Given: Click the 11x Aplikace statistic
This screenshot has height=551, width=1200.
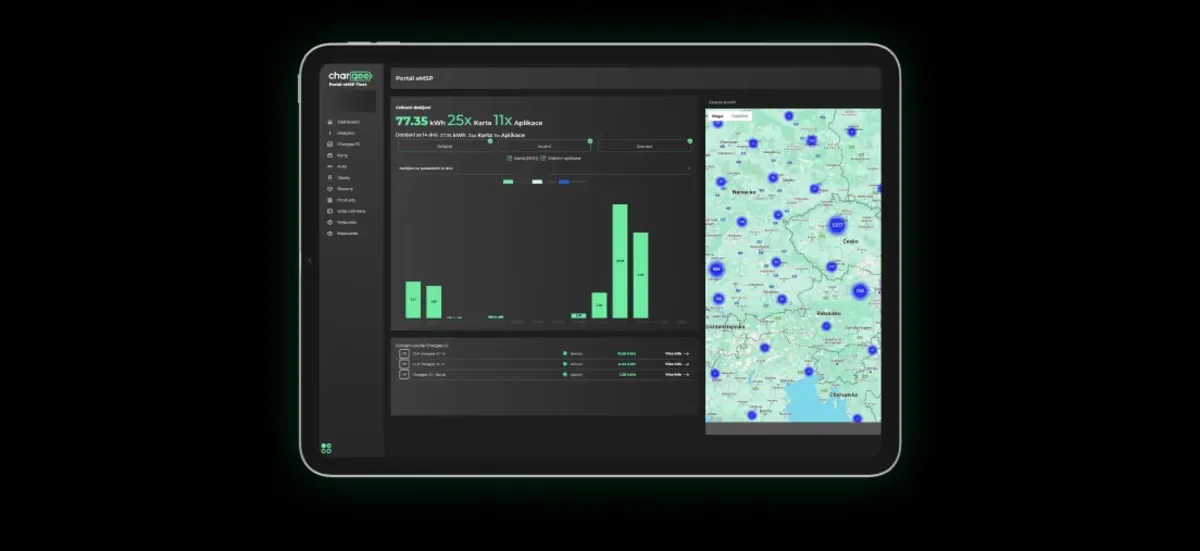Looking at the screenshot, I should pos(517,121).
